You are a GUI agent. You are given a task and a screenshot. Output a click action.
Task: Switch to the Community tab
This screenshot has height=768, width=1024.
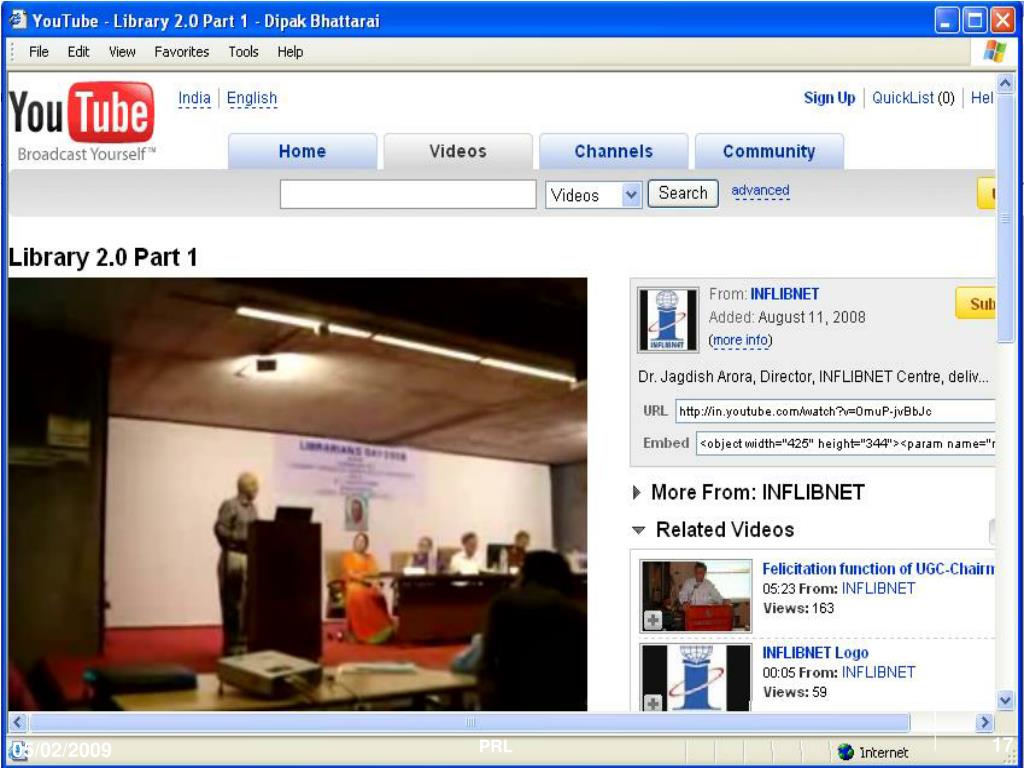coord(769,152)
